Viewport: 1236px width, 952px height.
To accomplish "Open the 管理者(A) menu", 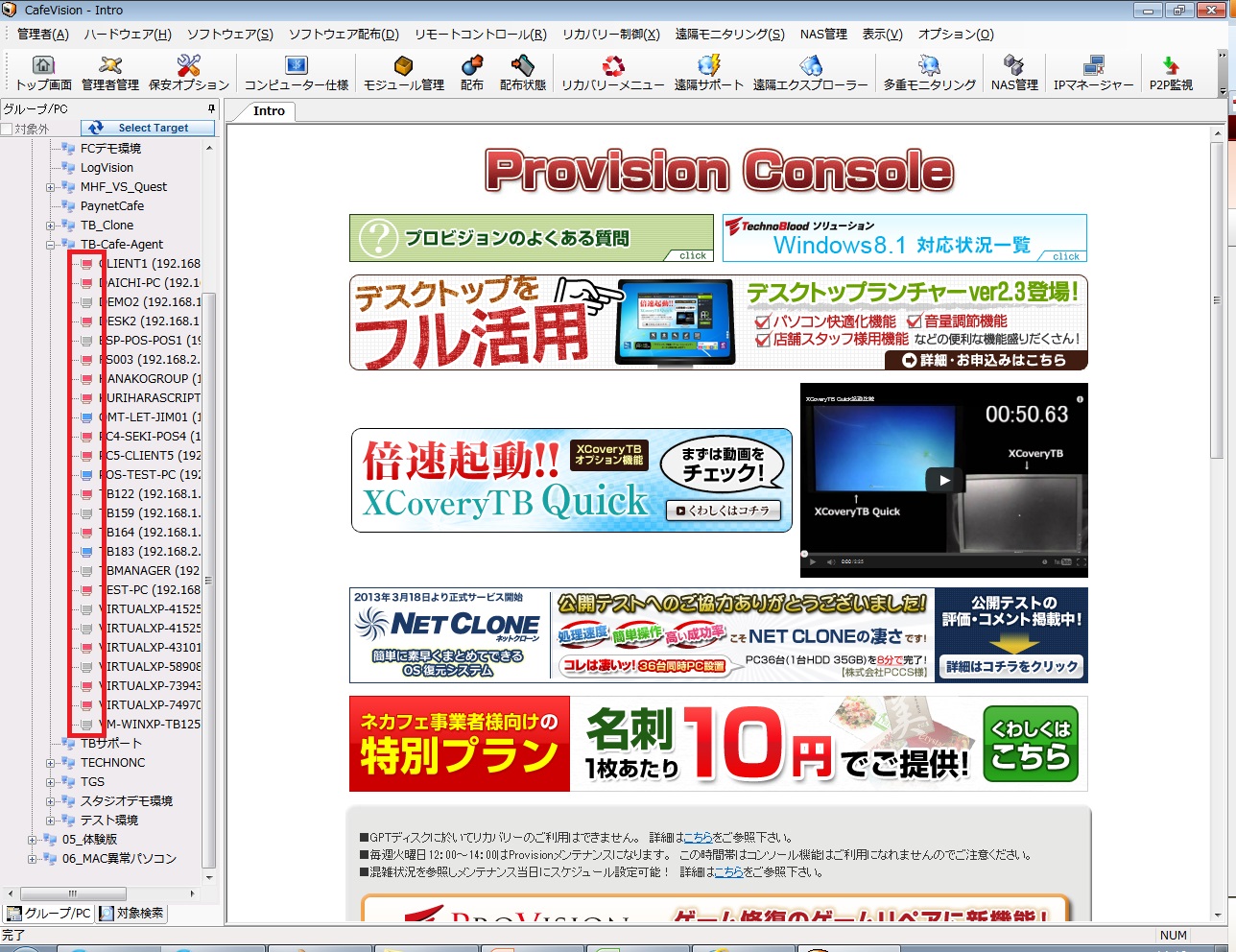I will (43, 34).
